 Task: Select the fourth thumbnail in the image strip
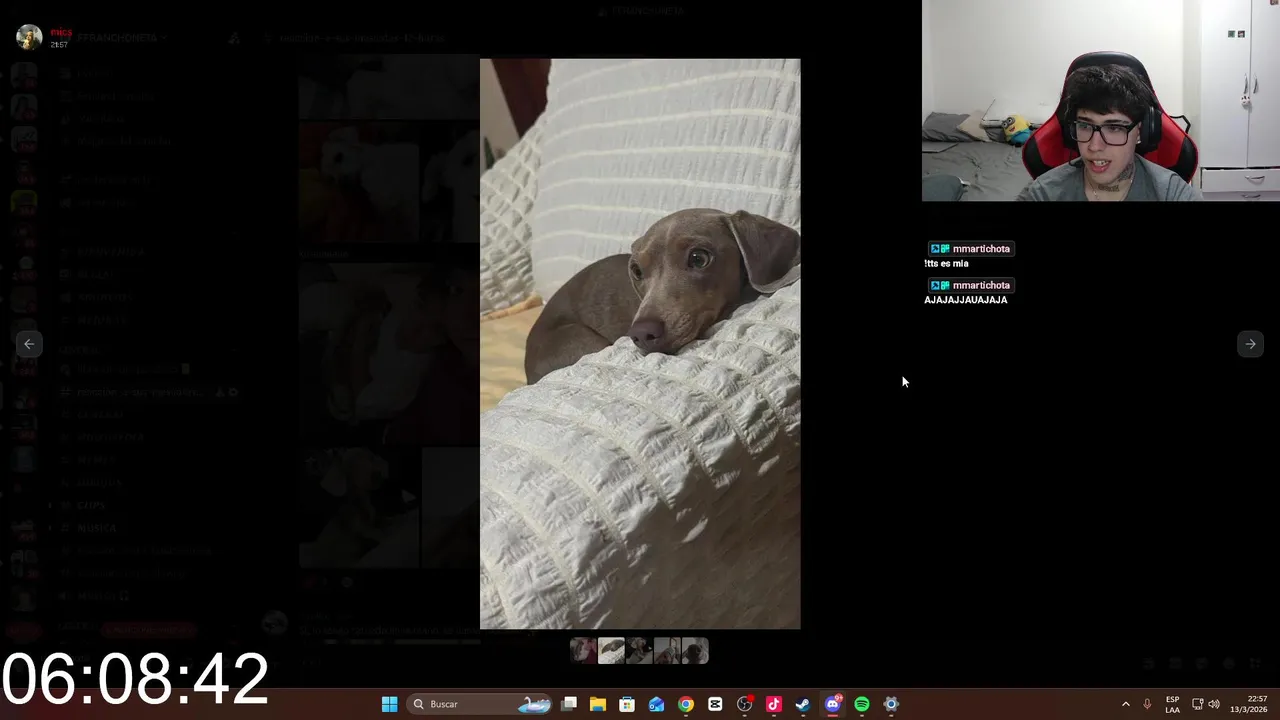(x=667, y=651)
